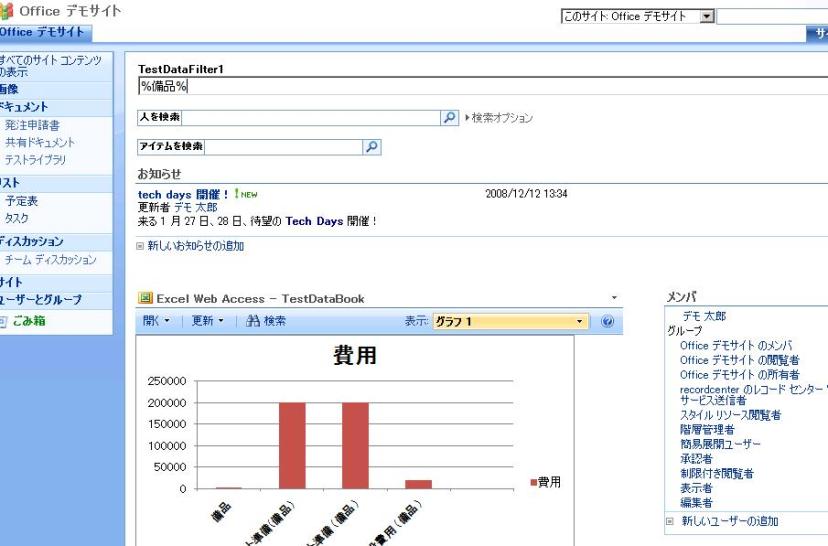Open the 開く menu in Excel toolbar
This screenshot has height=546, width=828.
(156, 321)
